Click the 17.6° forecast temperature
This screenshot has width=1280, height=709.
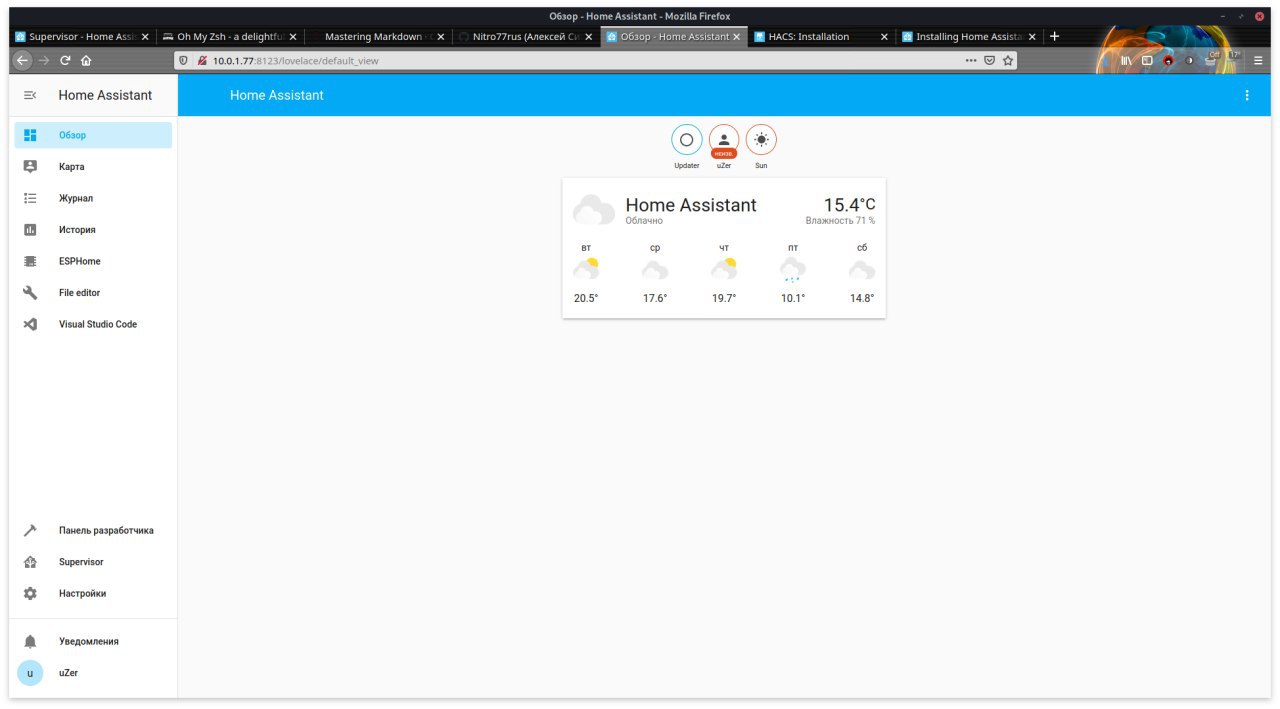tap(655, 298)
